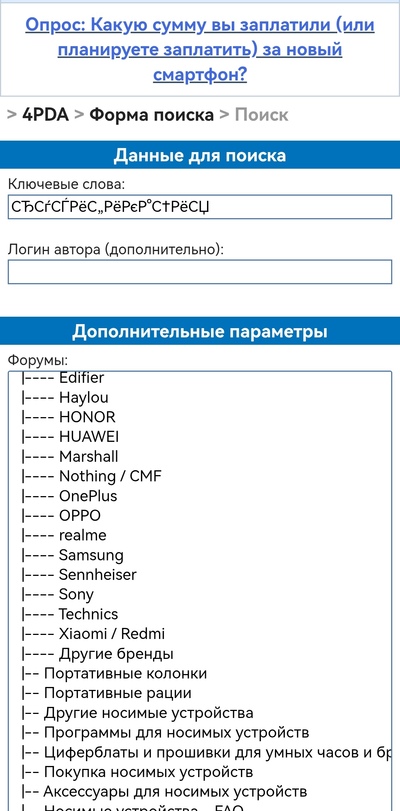Select Программы для носимых устройств
Viewport: 400px width, 811px height.
200,732
